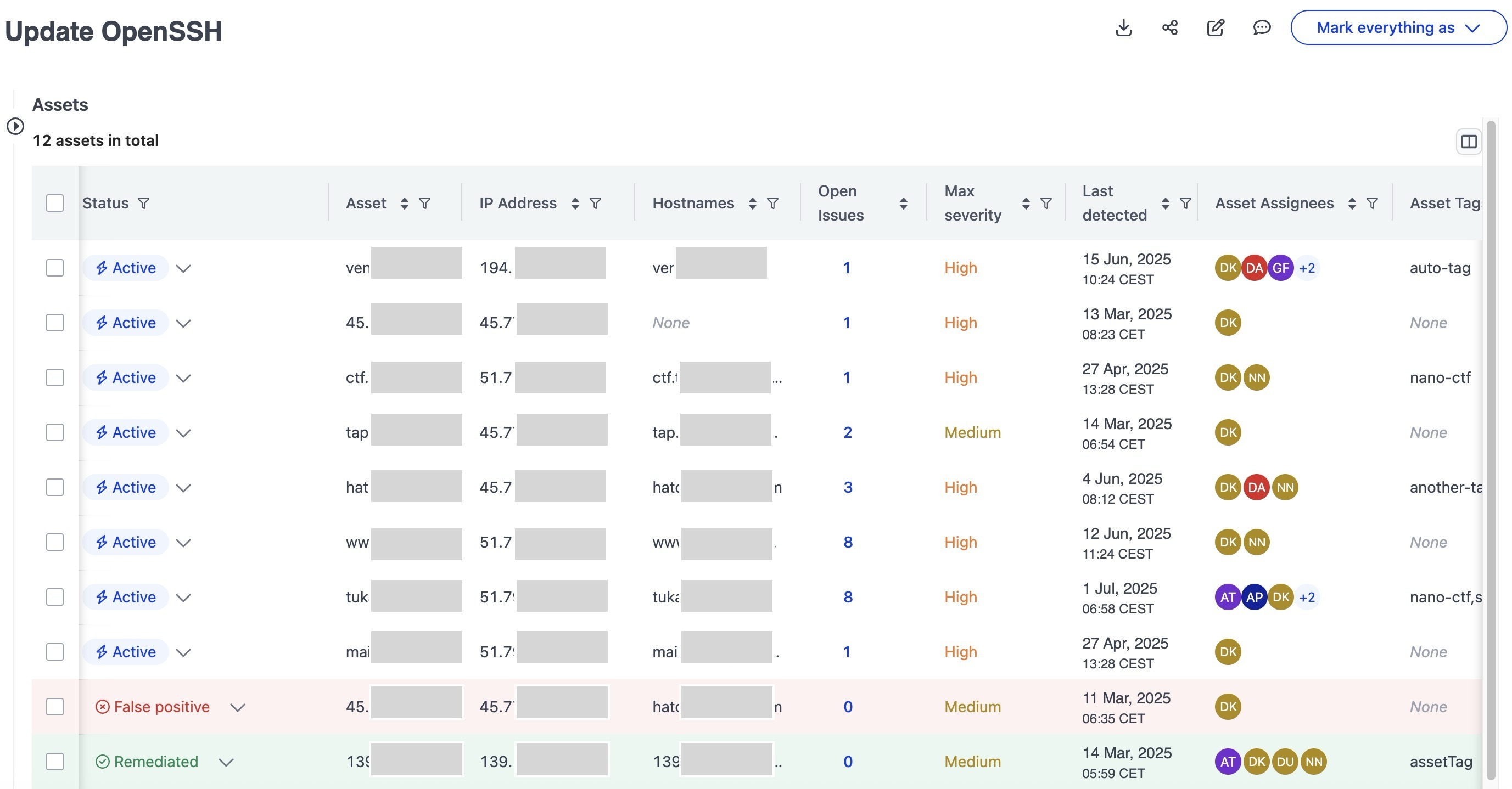Open the False positive status dropdown
Image resolution: width=1512 pixels, height=789 pixels.
coord(237,707)
